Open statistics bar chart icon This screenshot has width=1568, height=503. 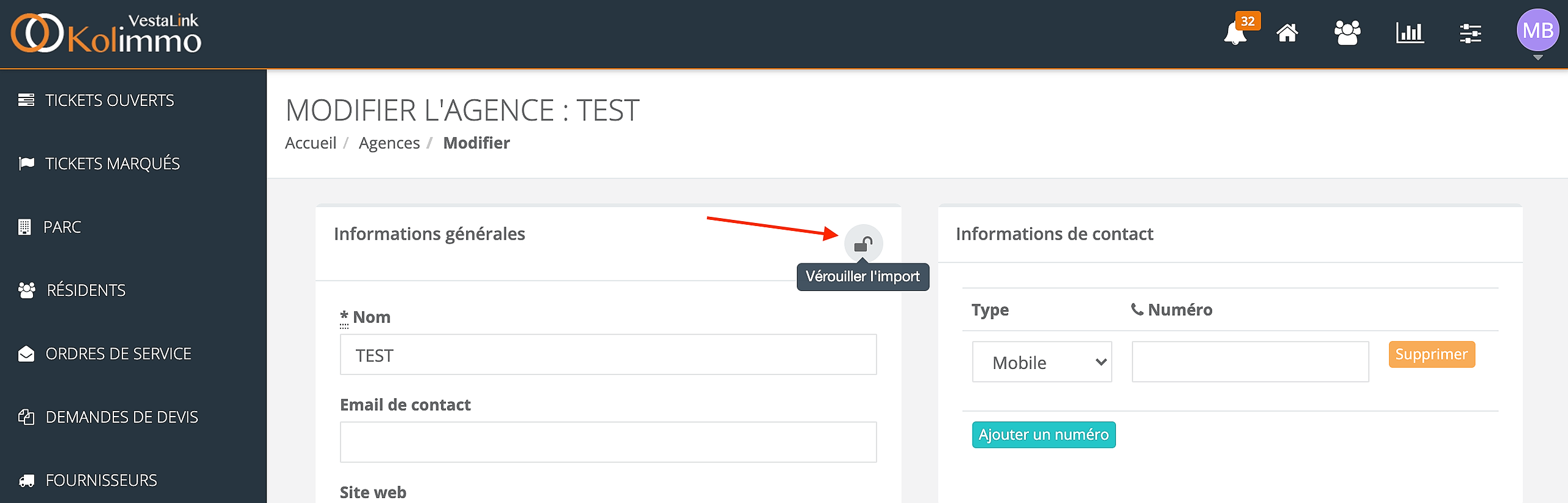click(1409, 32)
